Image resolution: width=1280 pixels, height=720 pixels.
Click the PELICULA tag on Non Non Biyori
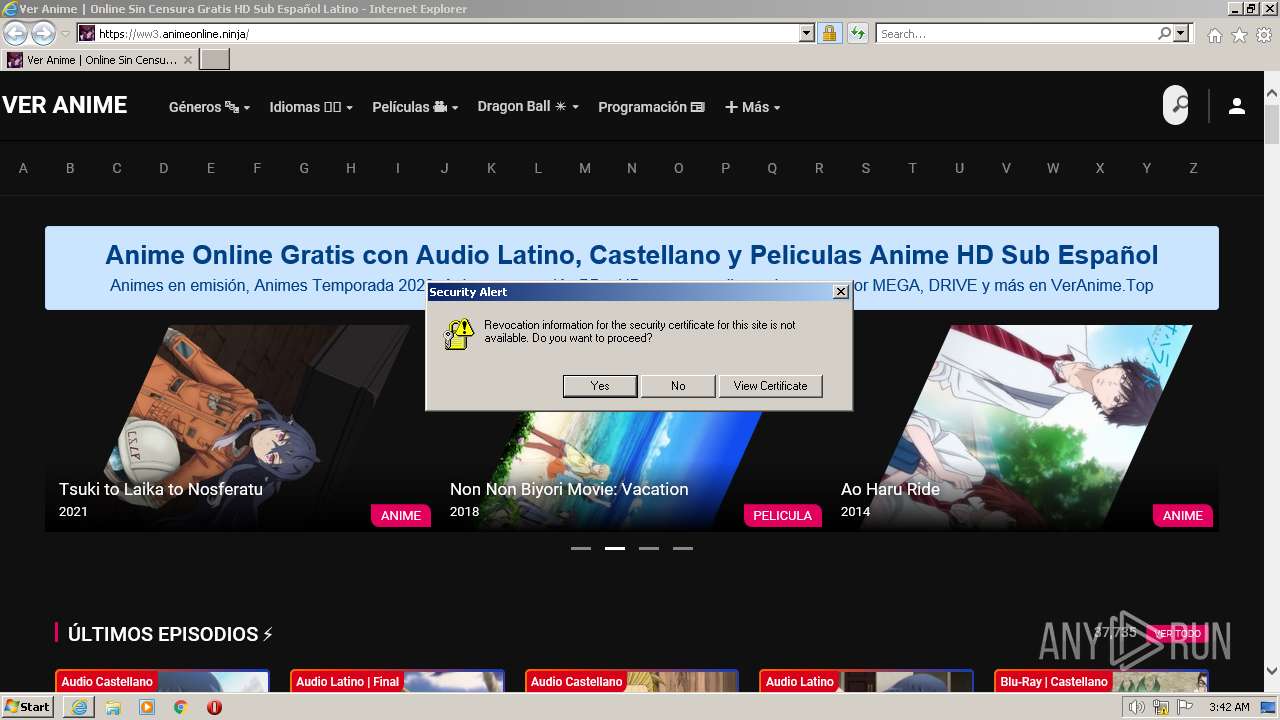(782, 515)
